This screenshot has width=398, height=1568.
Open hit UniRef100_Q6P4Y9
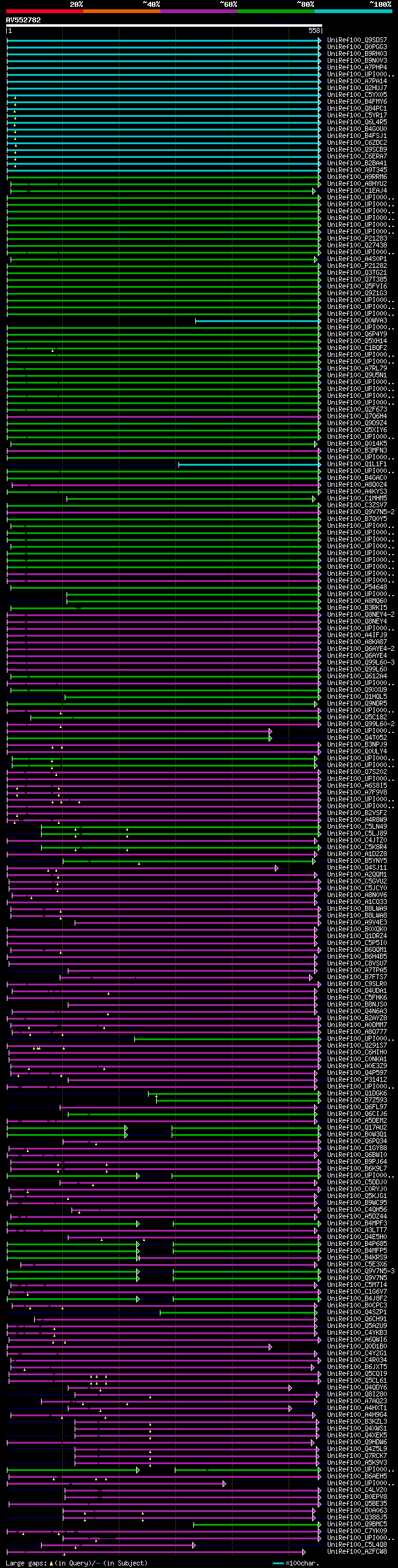tap(357, 334)
